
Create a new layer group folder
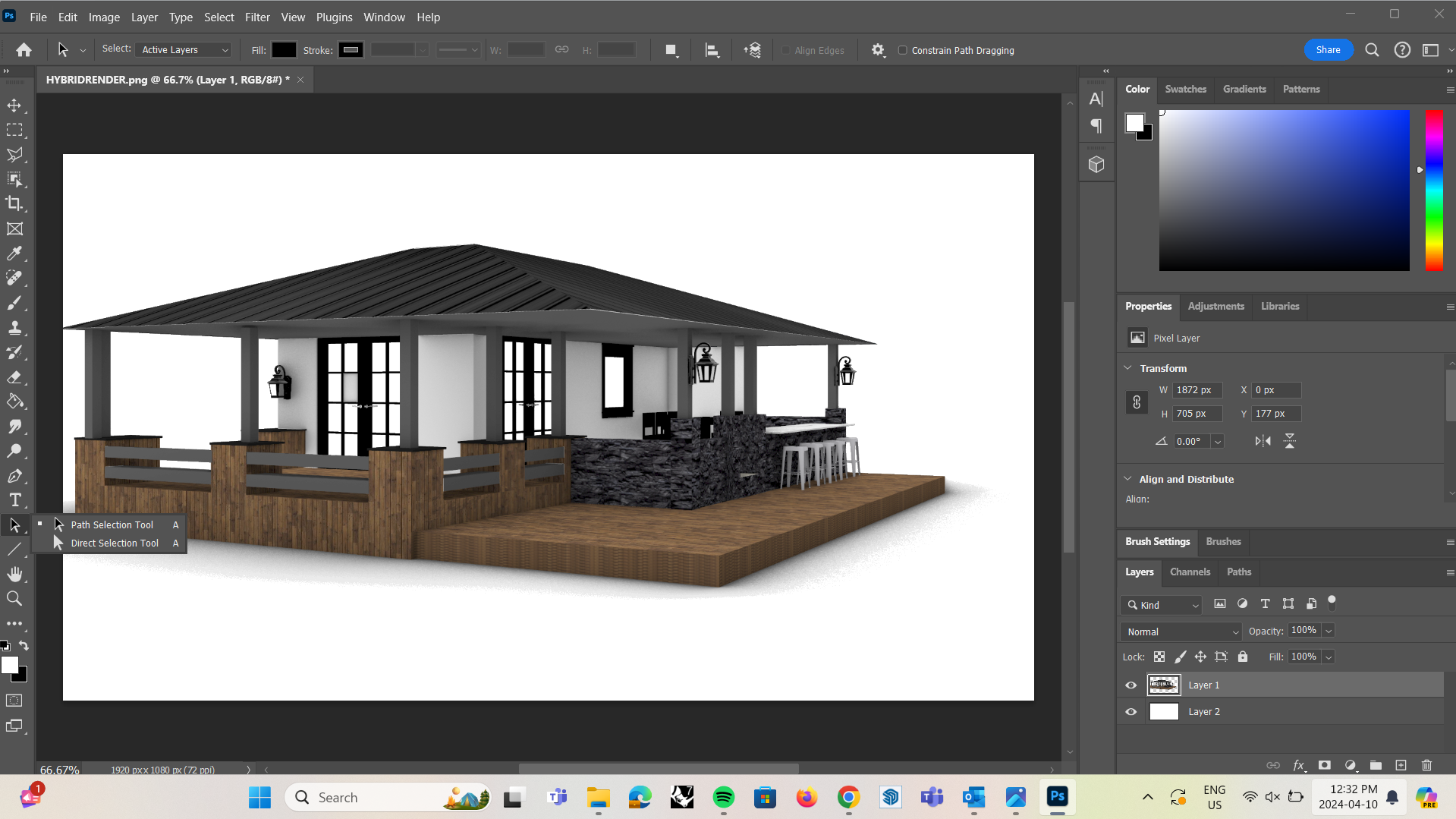click(x=1376, y=765)
